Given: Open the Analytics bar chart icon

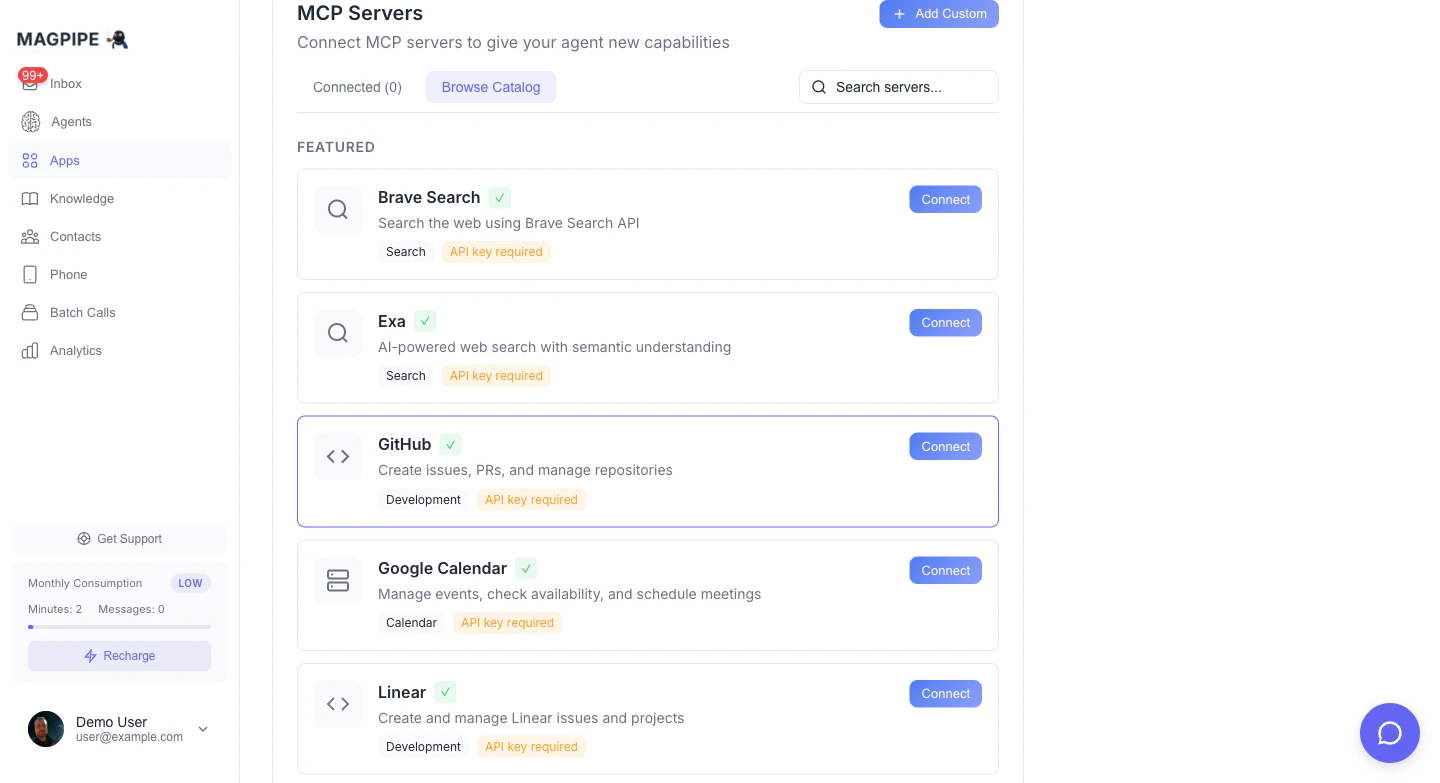Looking at the screenshot, I should pos(30,351).
